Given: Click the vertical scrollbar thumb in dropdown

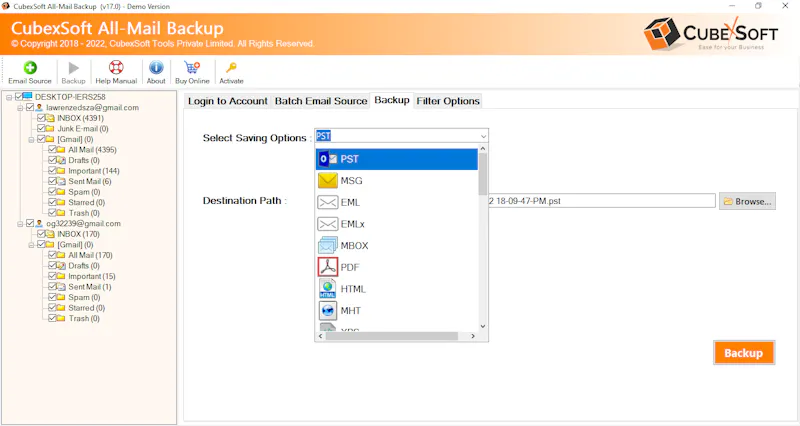Looking at the screenshot, I should point(483,174).
